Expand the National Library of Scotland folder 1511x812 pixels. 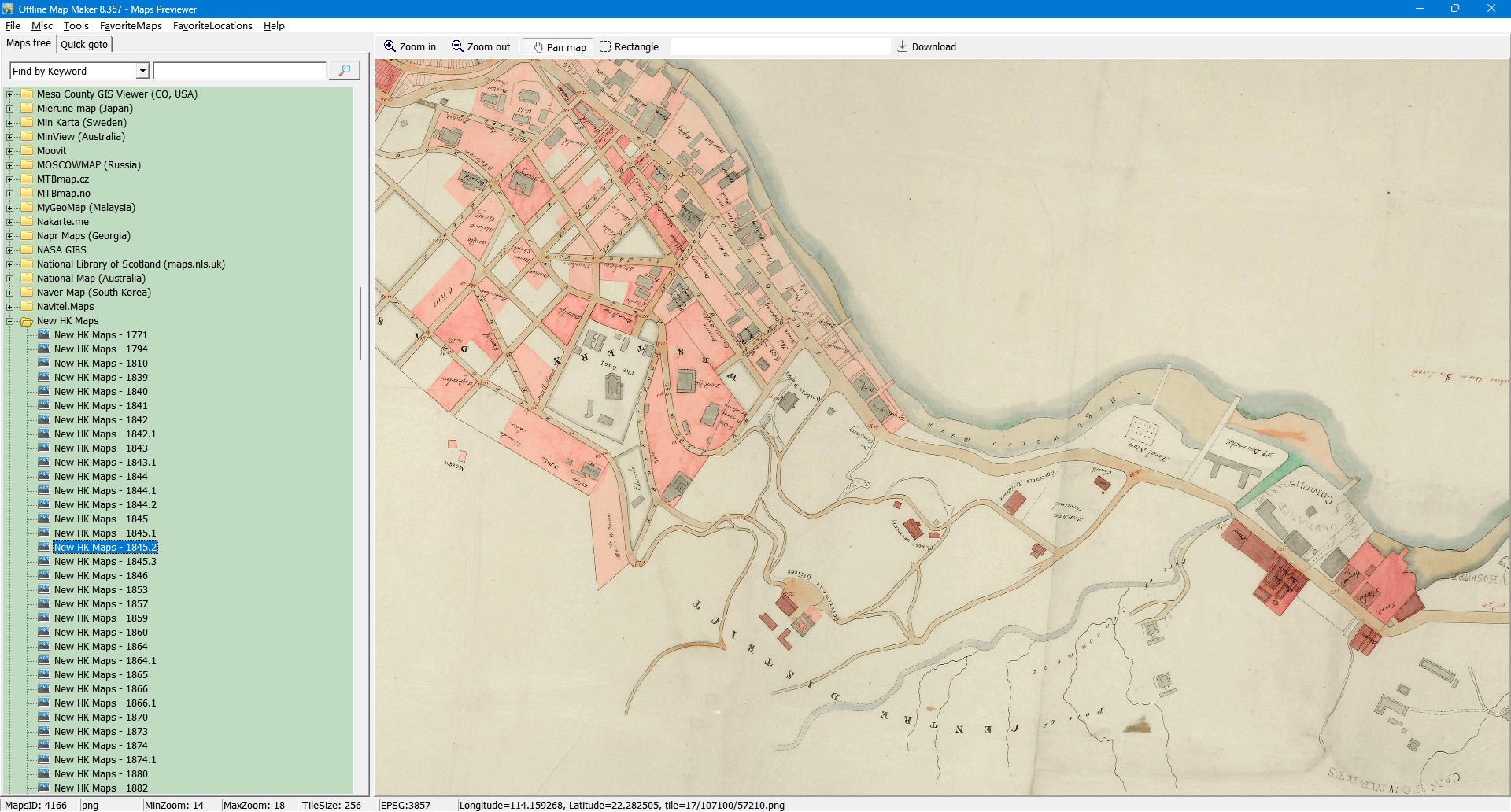pos(10,264)
